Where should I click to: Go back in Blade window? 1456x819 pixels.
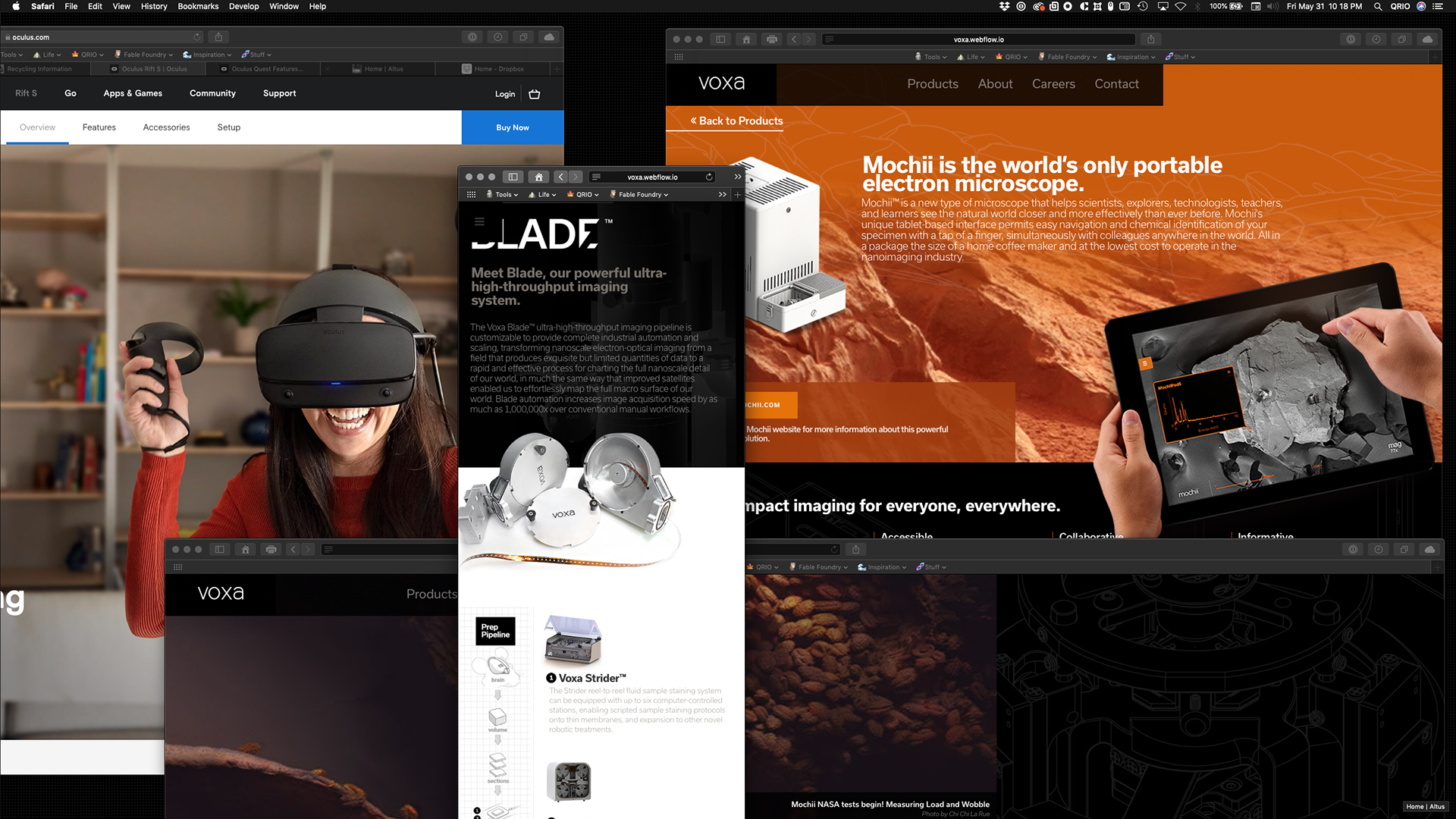click(x=561, y=177)
